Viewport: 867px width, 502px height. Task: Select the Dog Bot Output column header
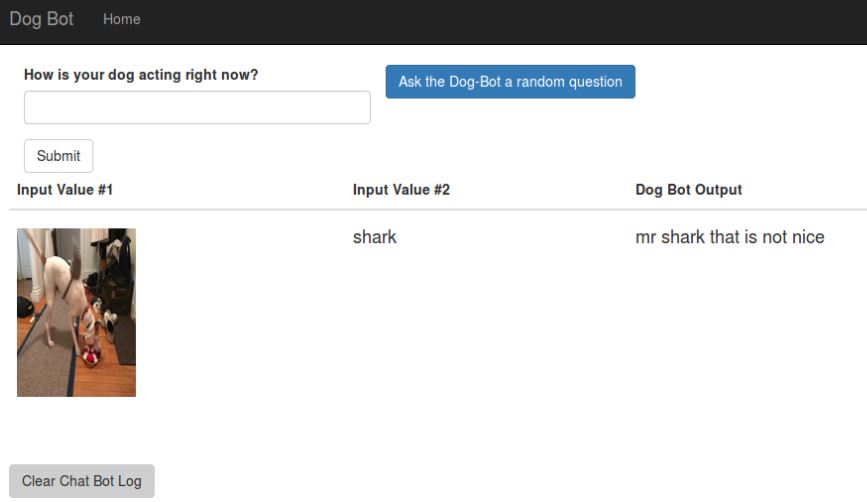click(x=688, y=190)
